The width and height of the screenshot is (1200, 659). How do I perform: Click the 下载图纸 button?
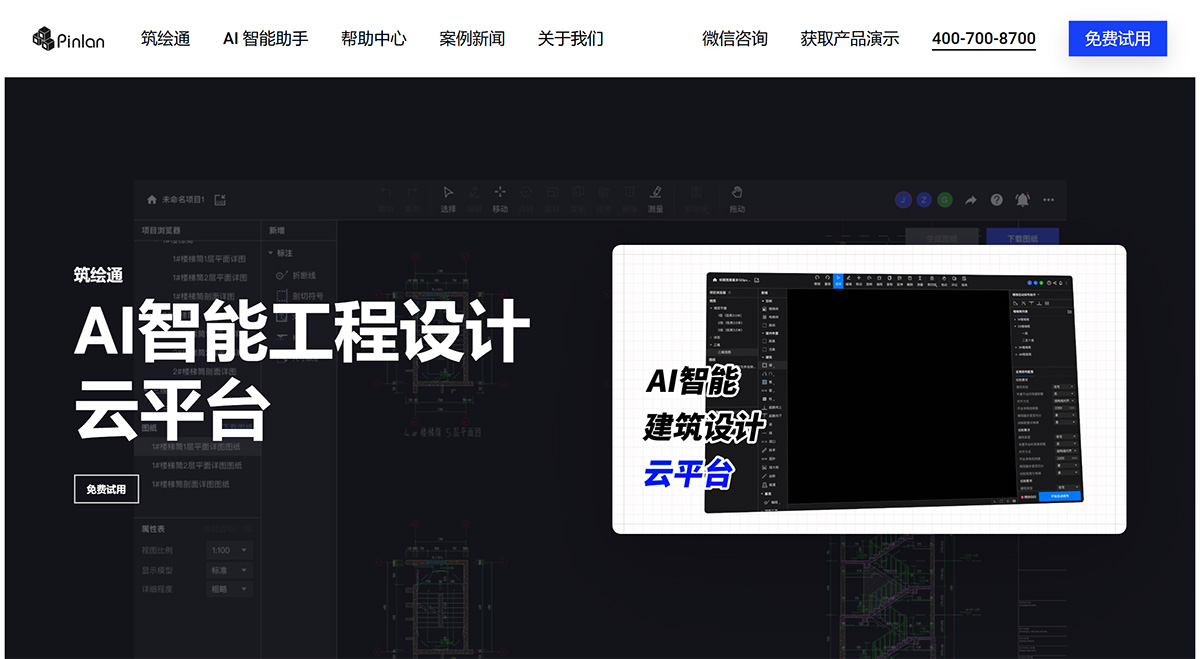coord(1023,237)
